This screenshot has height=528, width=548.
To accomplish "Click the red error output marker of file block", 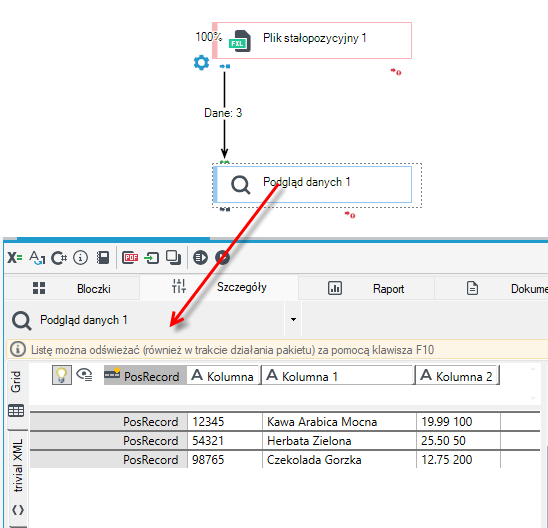I will [x=396, y=72].
